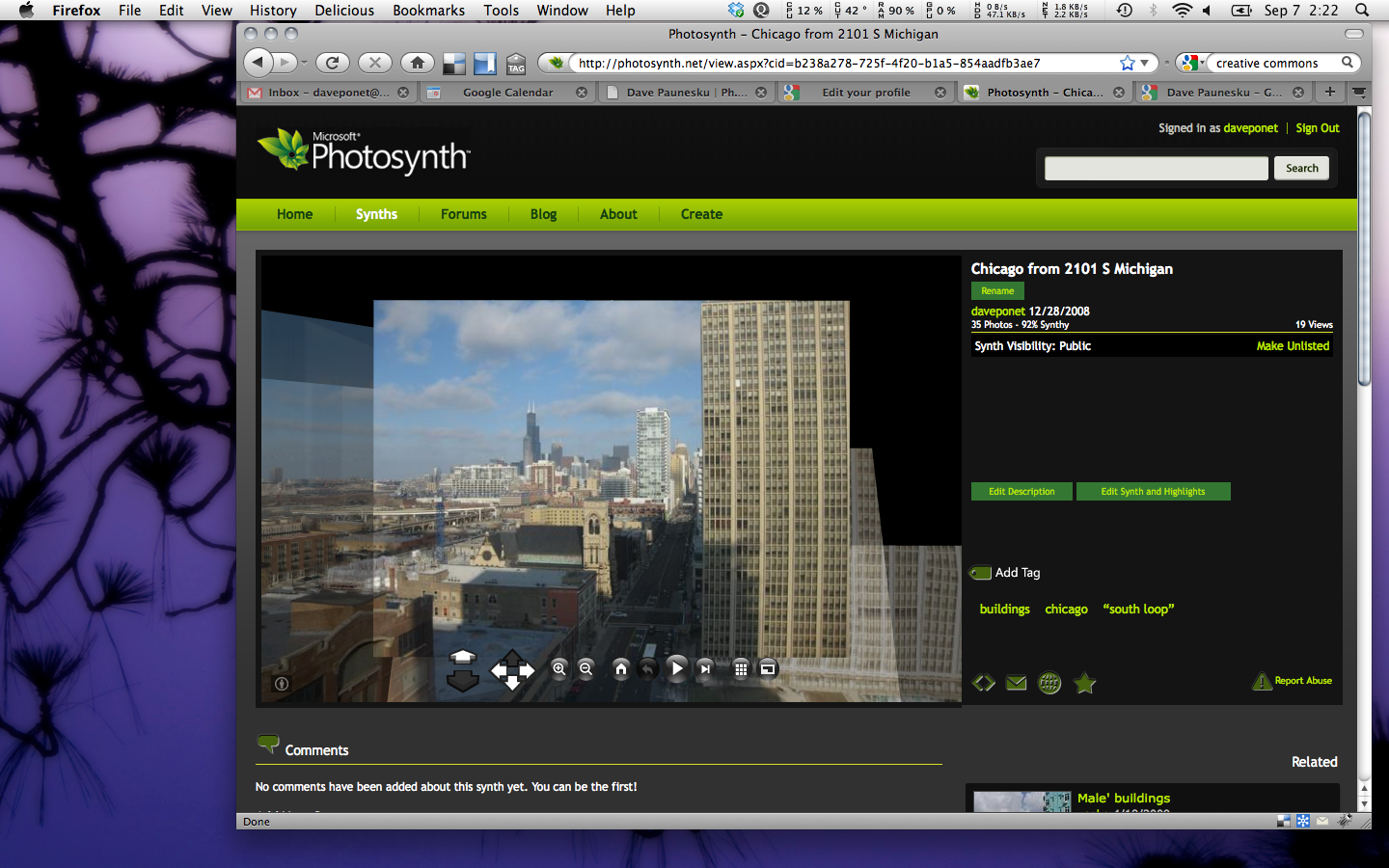Open the URL history dropdown arrow
The image size is (1389, 868).
(1145, 63)
